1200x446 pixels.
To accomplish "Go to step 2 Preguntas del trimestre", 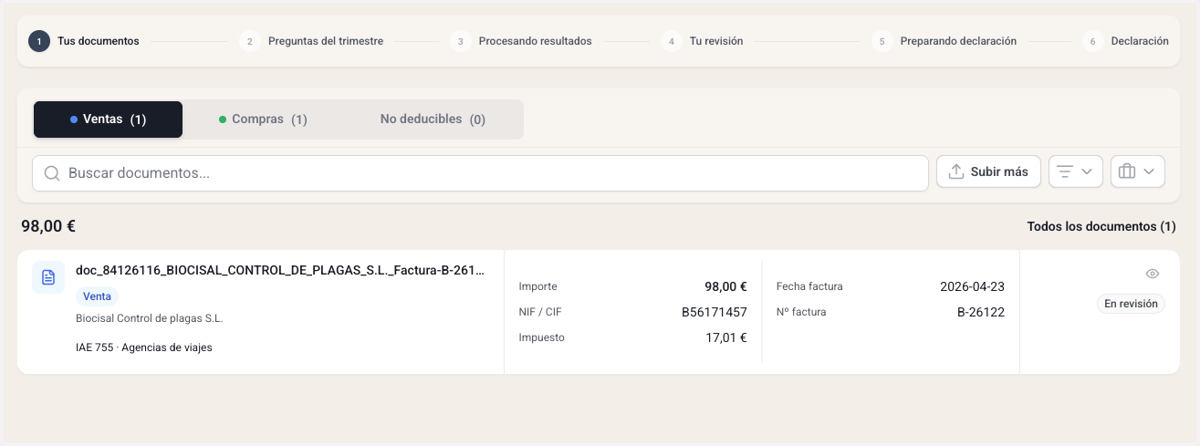I will point(311,41).
